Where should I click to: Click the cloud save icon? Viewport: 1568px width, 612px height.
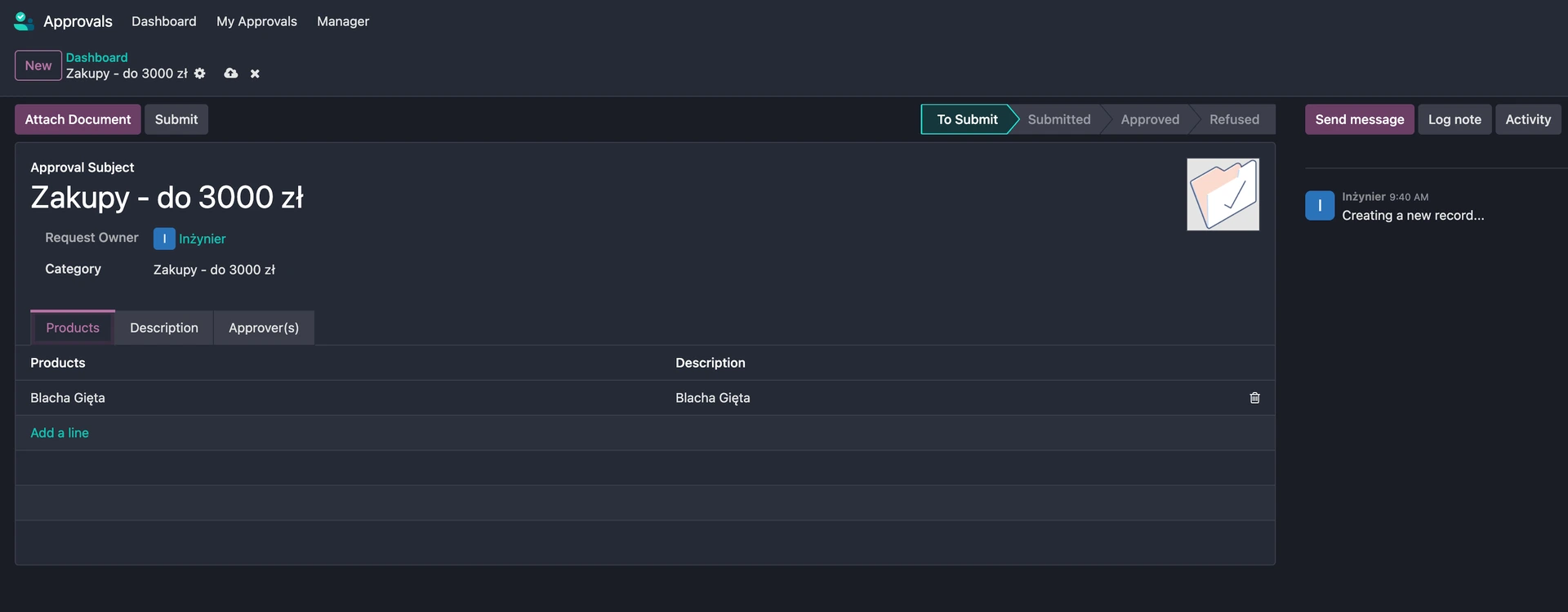click(231, 74)
